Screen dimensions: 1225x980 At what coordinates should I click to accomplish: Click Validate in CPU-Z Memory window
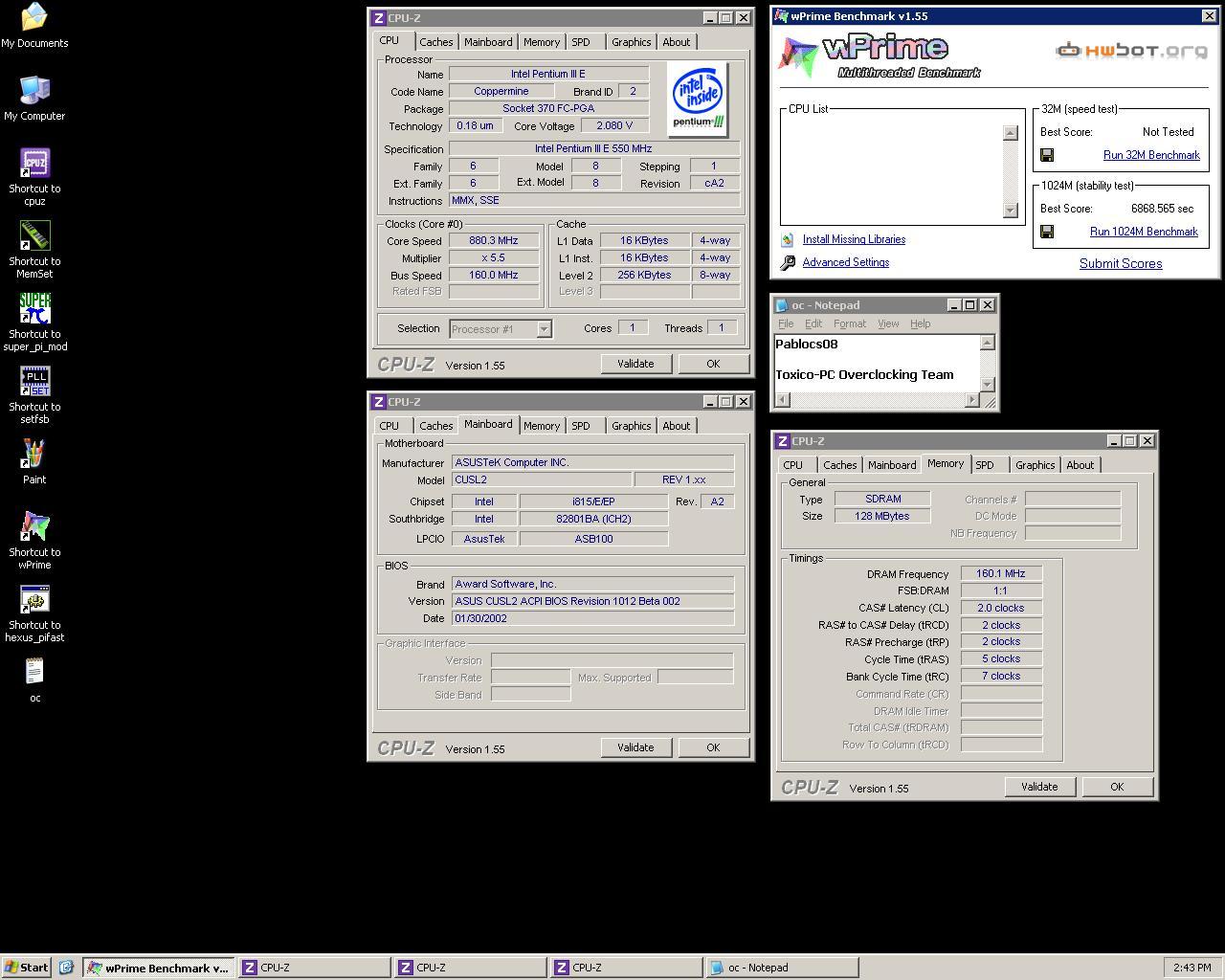coord(1039,787)
